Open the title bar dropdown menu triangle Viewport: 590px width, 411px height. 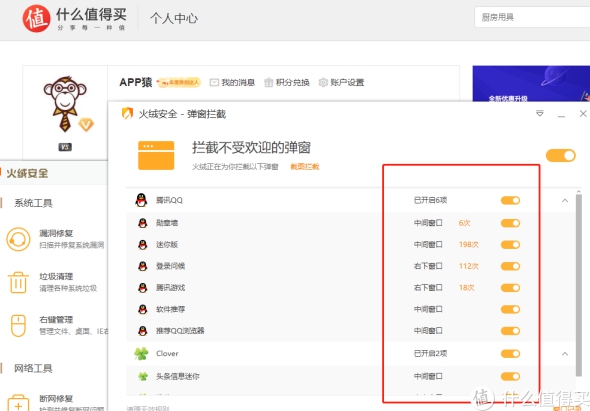point(540,113)
